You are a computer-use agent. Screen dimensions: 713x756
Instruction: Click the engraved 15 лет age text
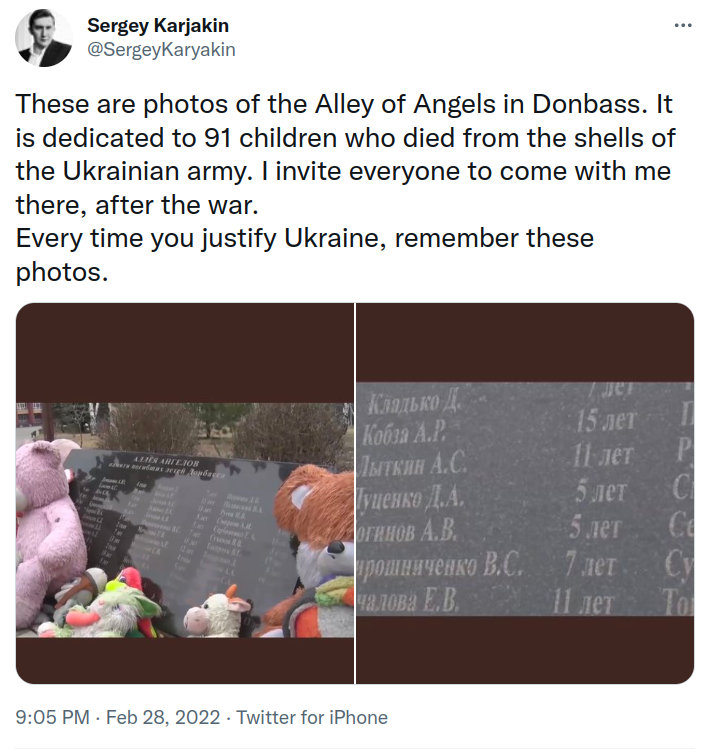coord(606,422)
